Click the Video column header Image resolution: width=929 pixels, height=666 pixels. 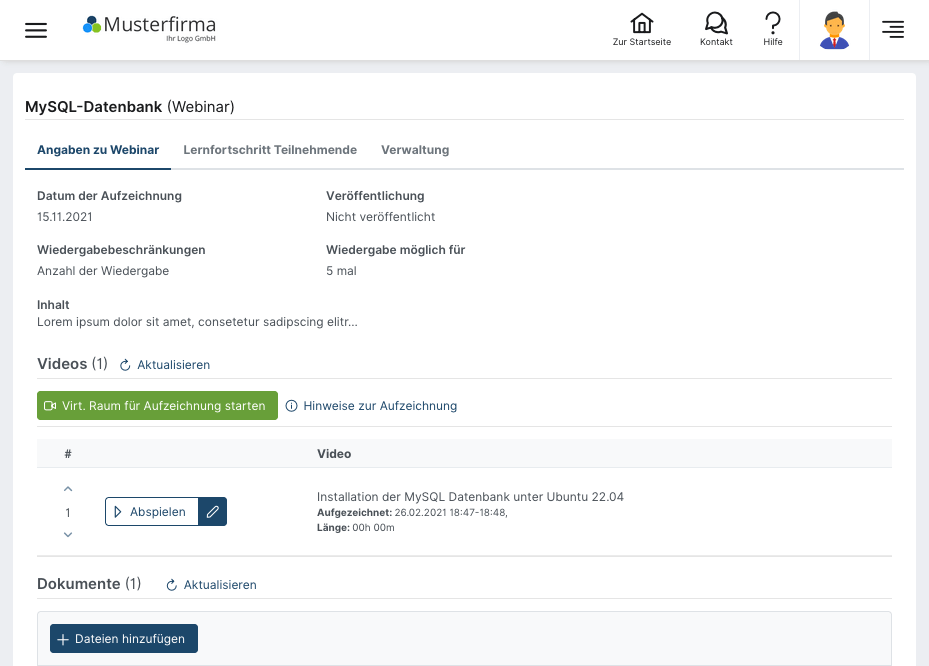coord(334,454)
